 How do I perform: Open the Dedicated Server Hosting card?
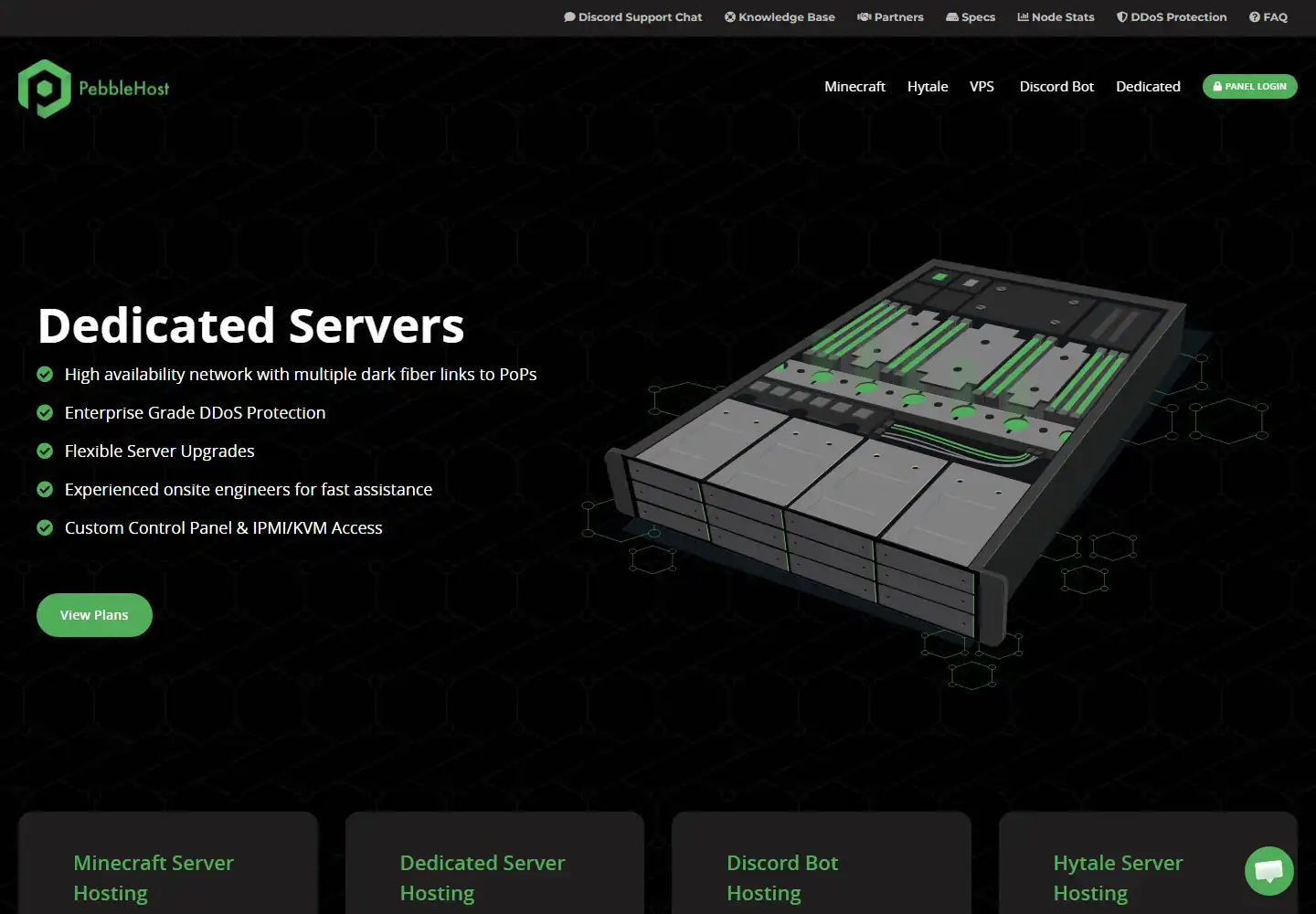494,863
